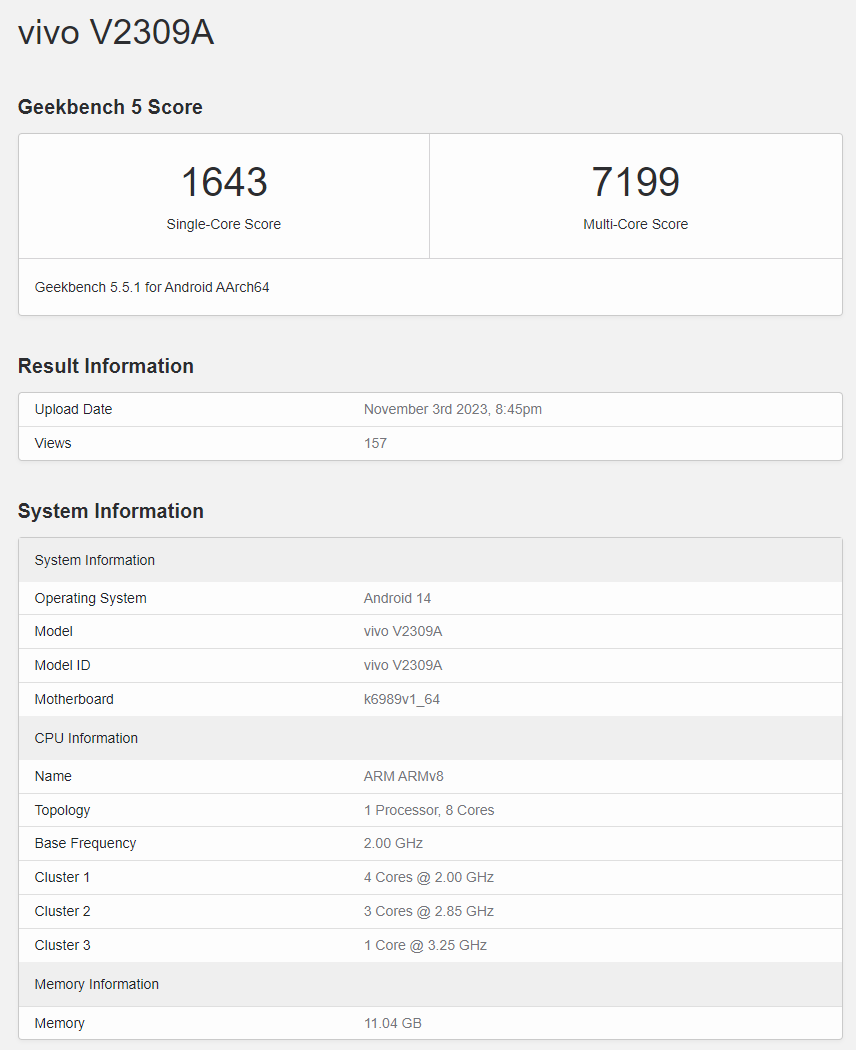Click the System Information section heading
The width and height of the screenshot is (856, 1050).
pos(111,511)
